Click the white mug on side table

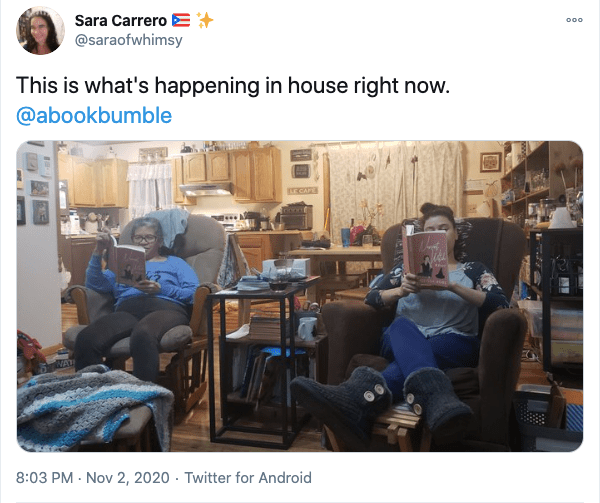point(307,328)
